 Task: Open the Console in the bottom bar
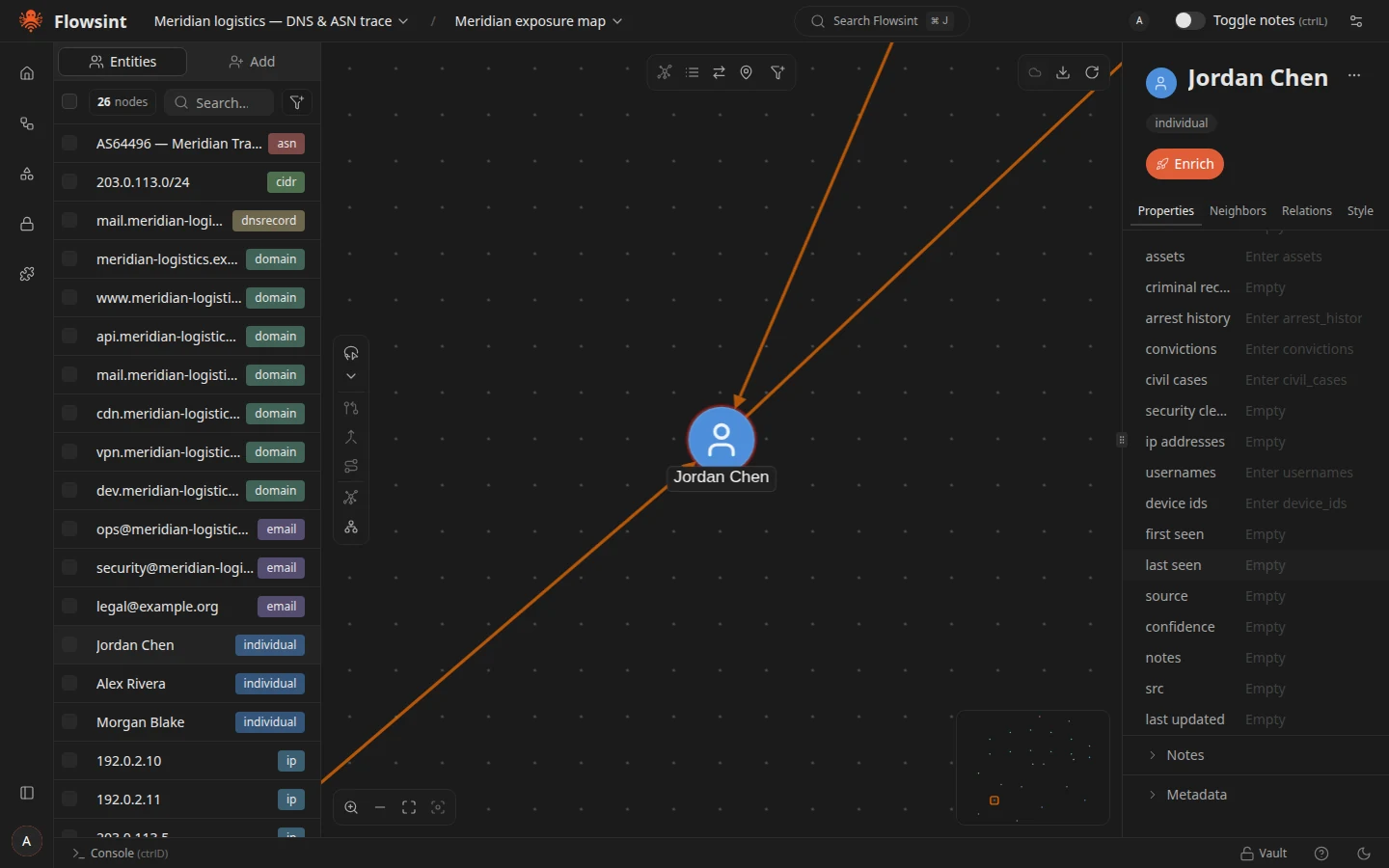(121, 854)
